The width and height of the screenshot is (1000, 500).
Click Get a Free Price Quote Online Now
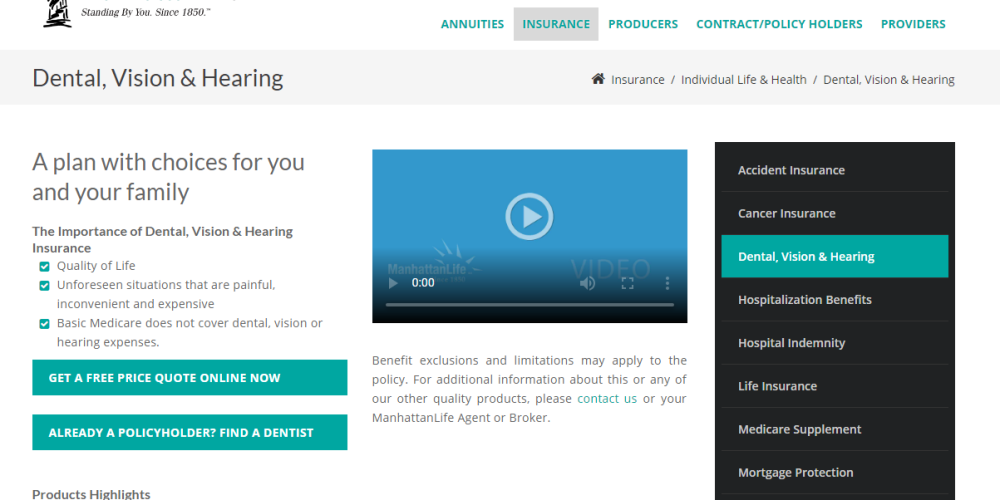pos(190,378)
